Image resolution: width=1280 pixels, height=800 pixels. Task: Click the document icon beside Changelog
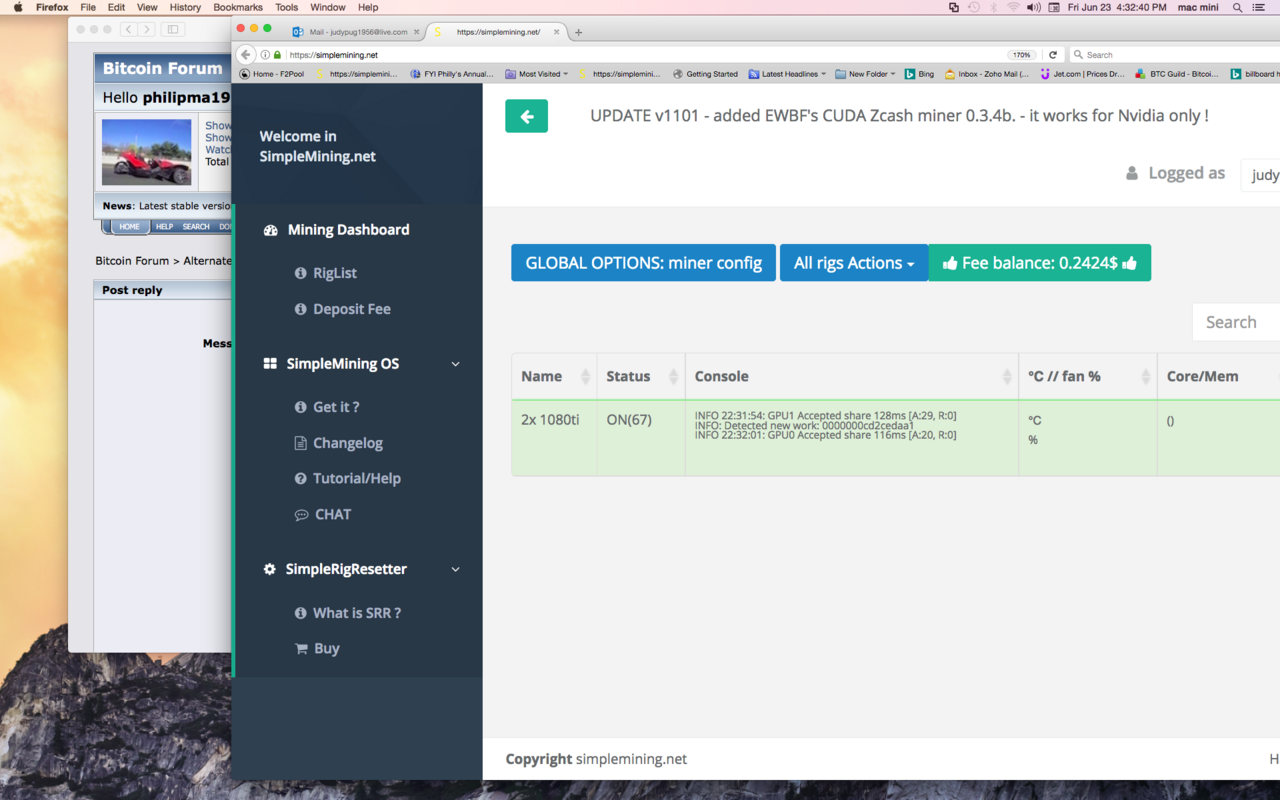[300, 443]
